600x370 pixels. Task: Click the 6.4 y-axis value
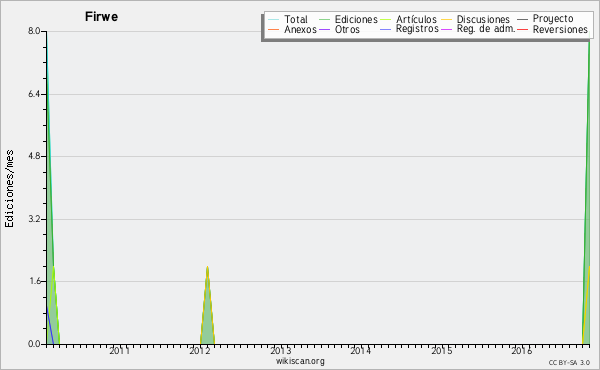(34, 94)
